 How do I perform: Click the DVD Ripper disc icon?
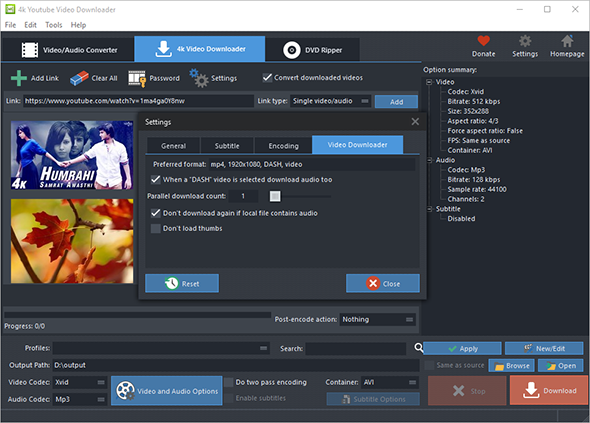292,50
